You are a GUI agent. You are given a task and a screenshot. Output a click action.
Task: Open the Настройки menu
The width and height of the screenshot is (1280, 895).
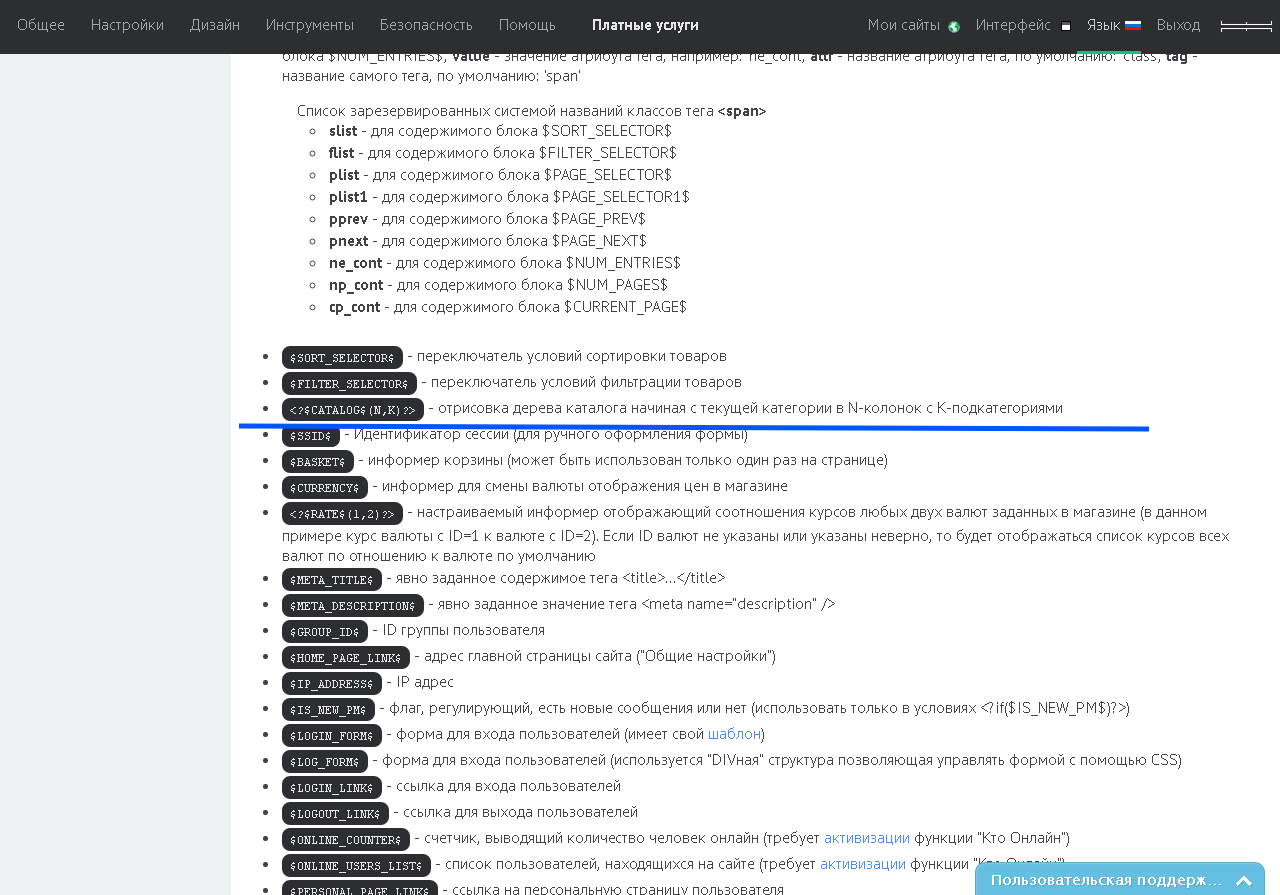pyautogui.click(x=127, y=25)
